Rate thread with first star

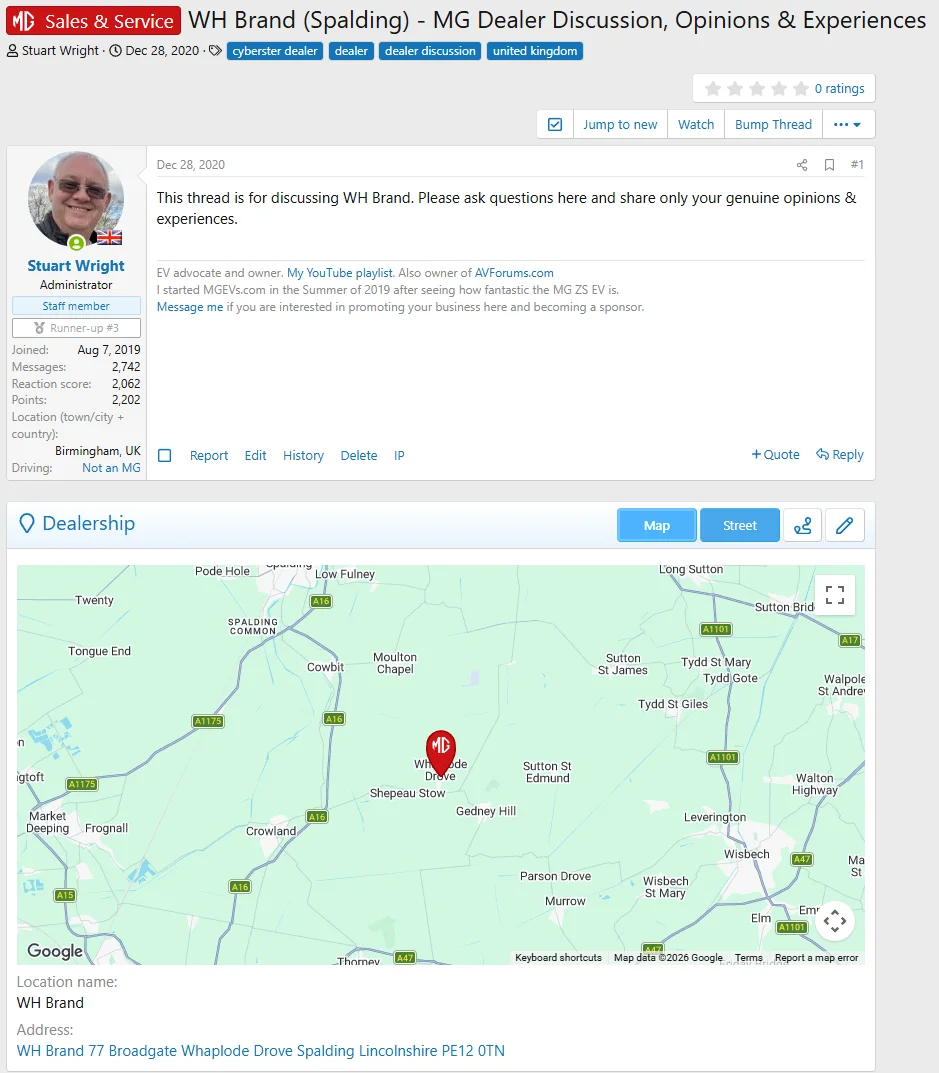coord(713,88)
